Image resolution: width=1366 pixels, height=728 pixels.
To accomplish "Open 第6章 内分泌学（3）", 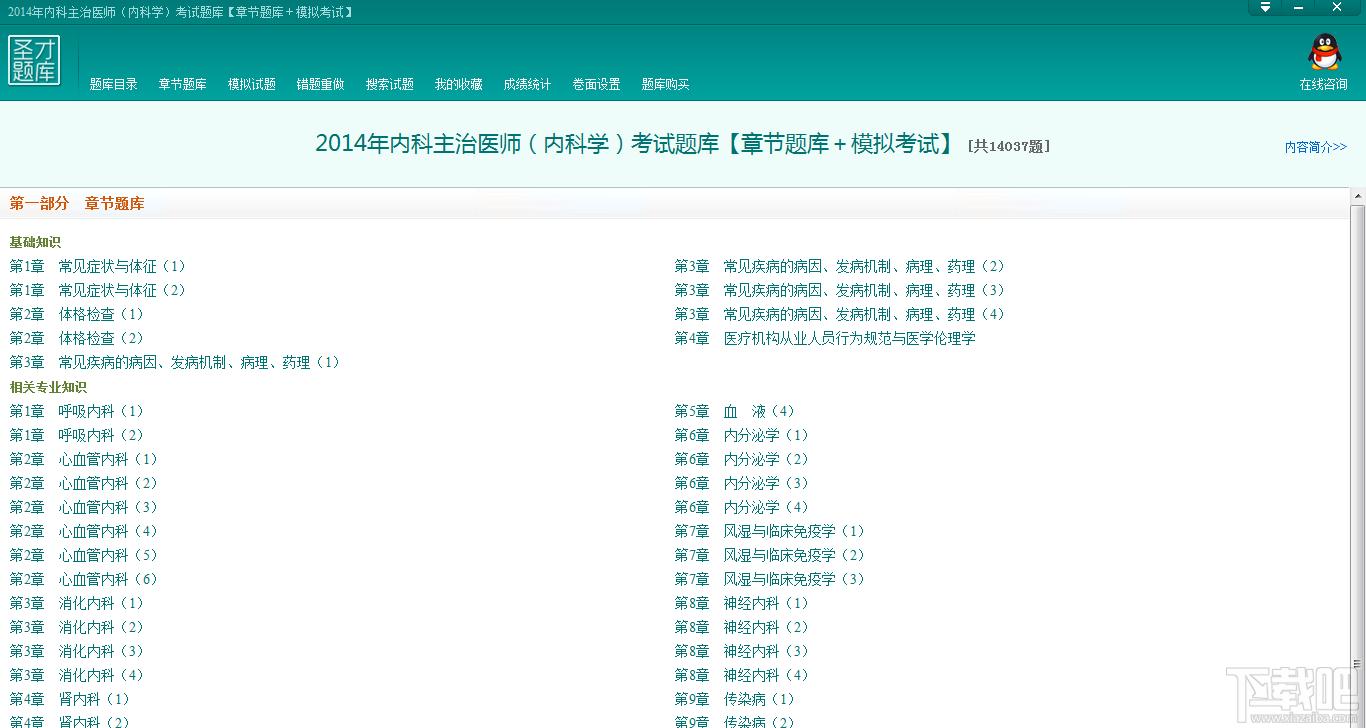I will coord(742,483).
